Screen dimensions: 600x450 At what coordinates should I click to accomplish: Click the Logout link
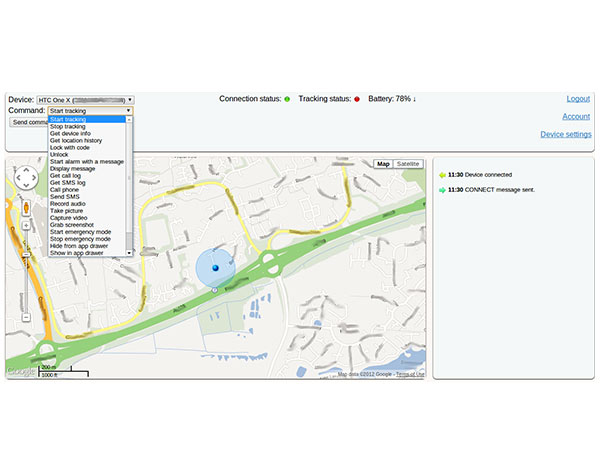577,99
